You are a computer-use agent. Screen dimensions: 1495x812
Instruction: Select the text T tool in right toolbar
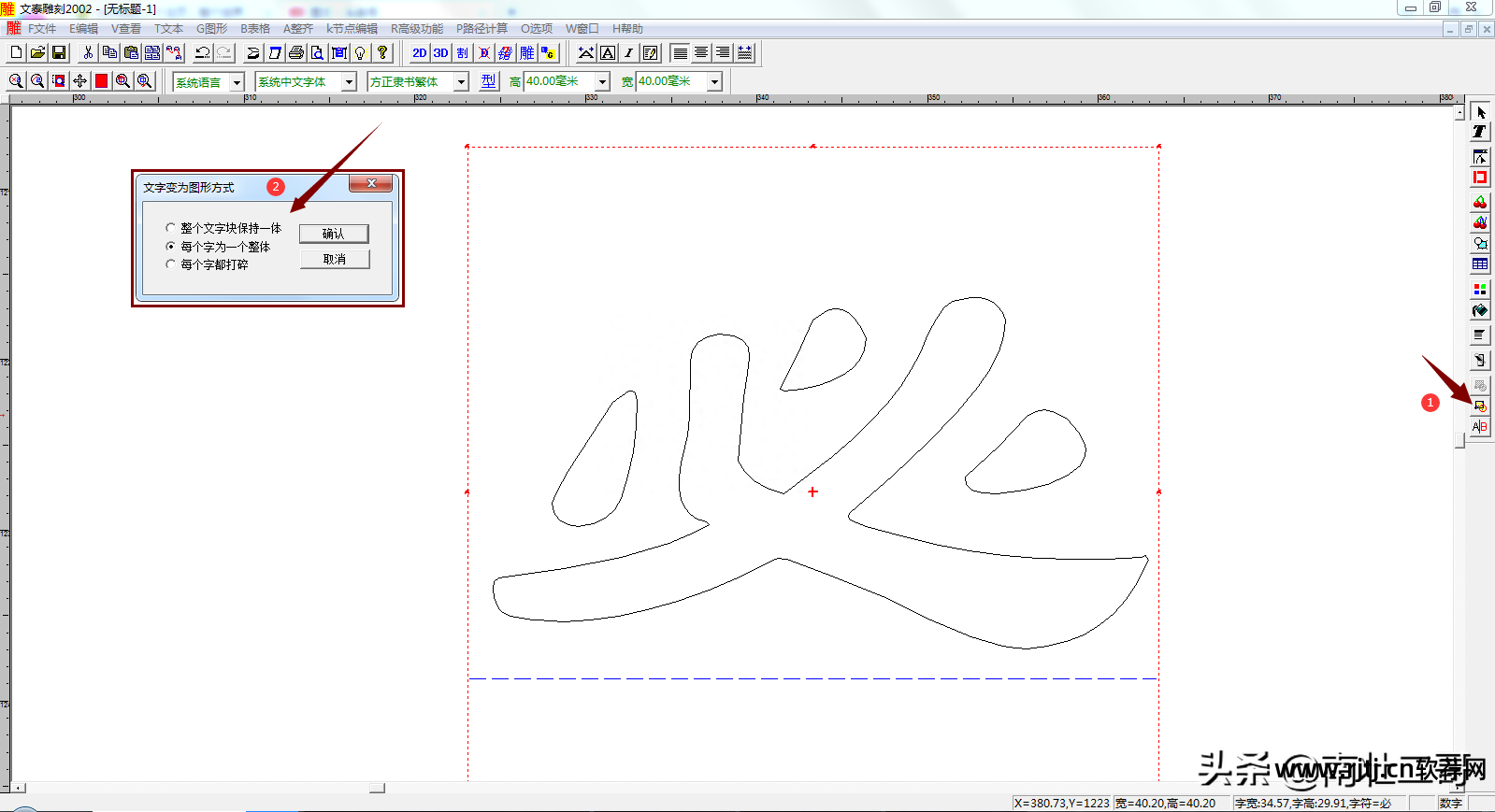click(x=1480, y=132)
